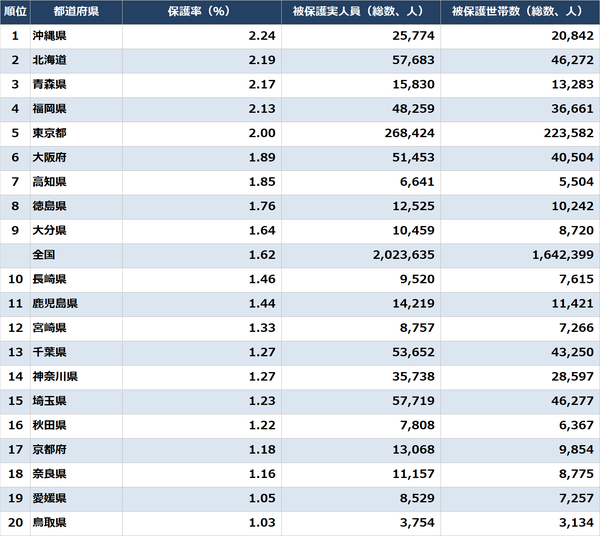Click Okinawa's rate value 2.24

[x=262, y=36]
